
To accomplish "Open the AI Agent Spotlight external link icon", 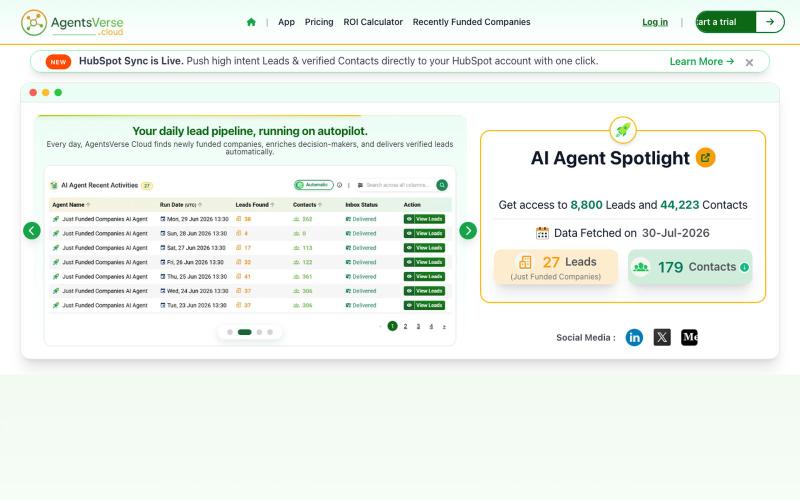I will pyautogui.click(x=706, y=158).
